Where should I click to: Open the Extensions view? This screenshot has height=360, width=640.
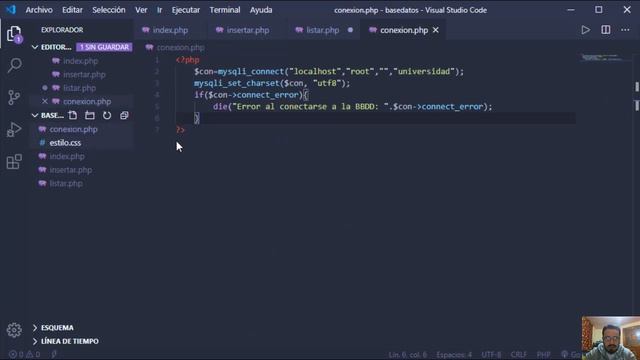click(x=14, y=162)
